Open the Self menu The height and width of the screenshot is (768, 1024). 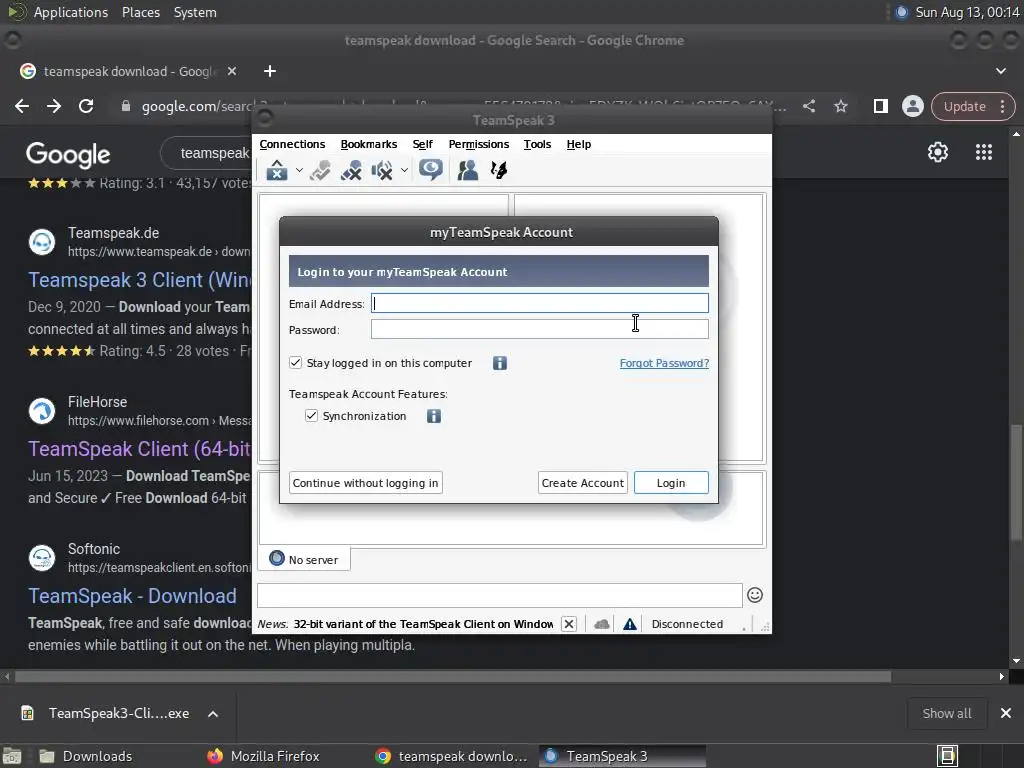click(423, 144)
